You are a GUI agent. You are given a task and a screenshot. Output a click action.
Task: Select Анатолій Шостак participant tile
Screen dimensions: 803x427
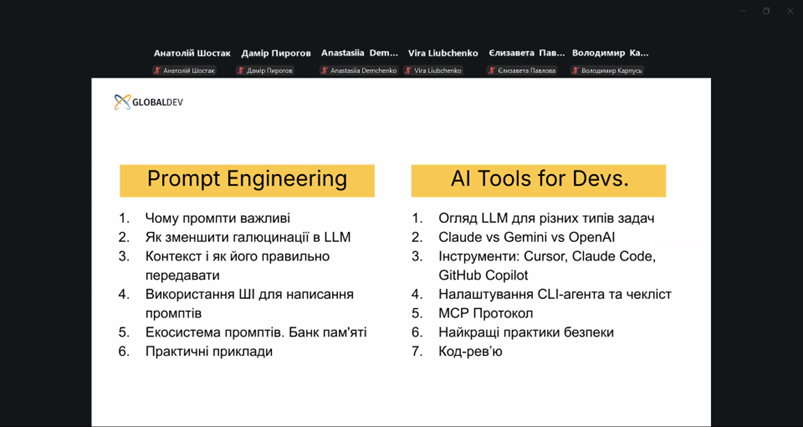(x=192, y=53)
